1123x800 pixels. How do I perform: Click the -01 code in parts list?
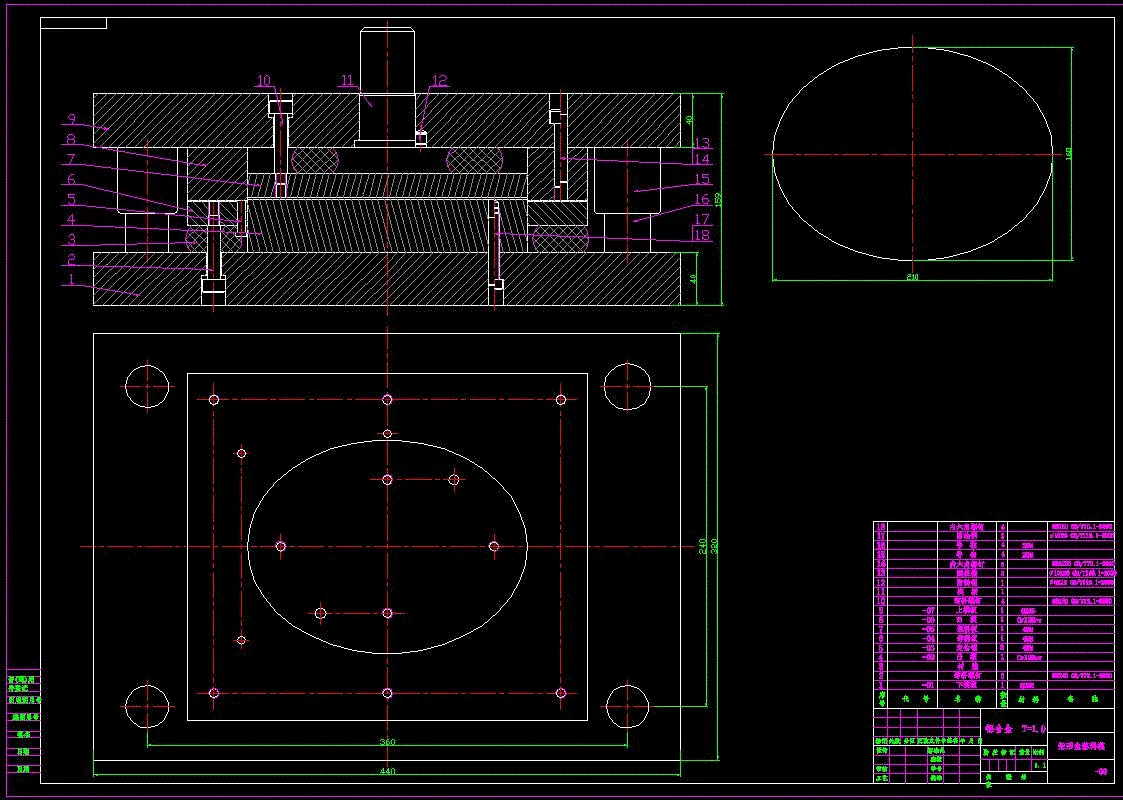click(930, 685)
